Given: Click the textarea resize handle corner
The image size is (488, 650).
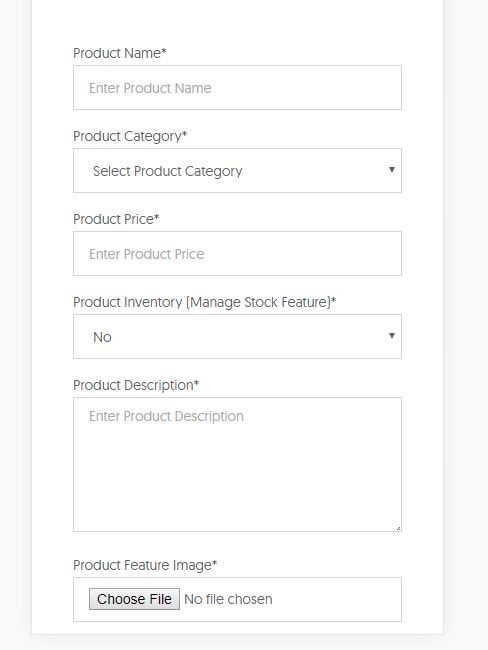Looking at the screenshot, I should tap(398, 528).
